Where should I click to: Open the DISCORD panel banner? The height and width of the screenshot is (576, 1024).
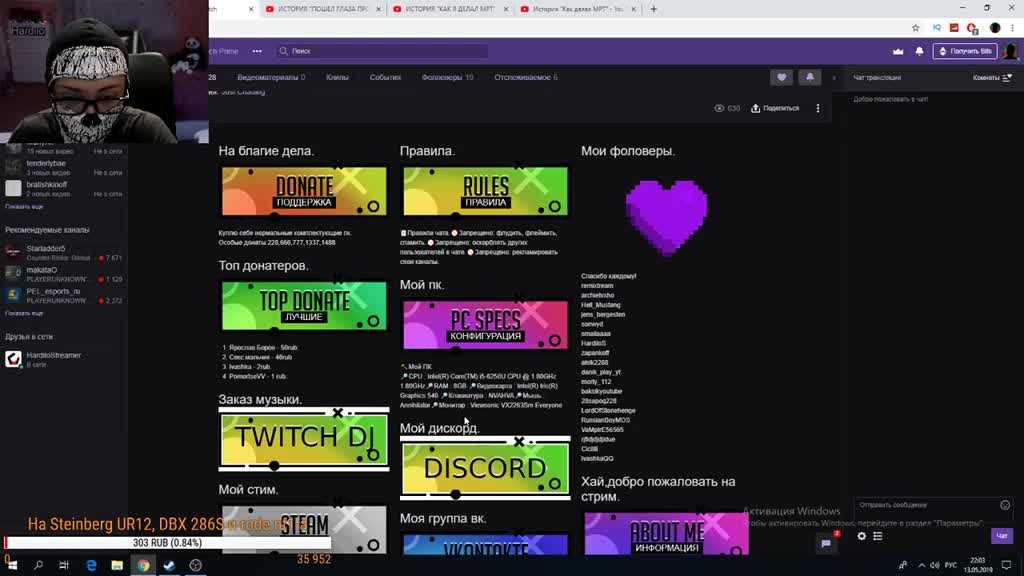[x=485, y=468]
